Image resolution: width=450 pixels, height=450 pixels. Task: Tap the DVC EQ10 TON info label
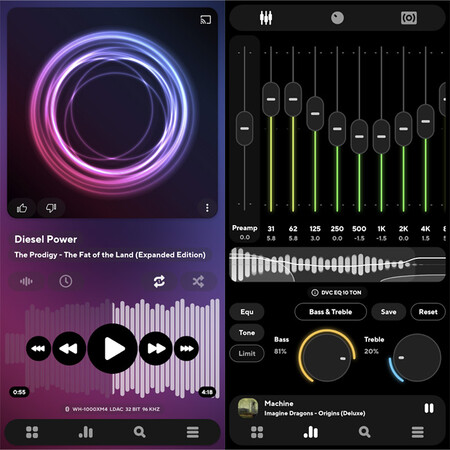click(x=337, y=293)
